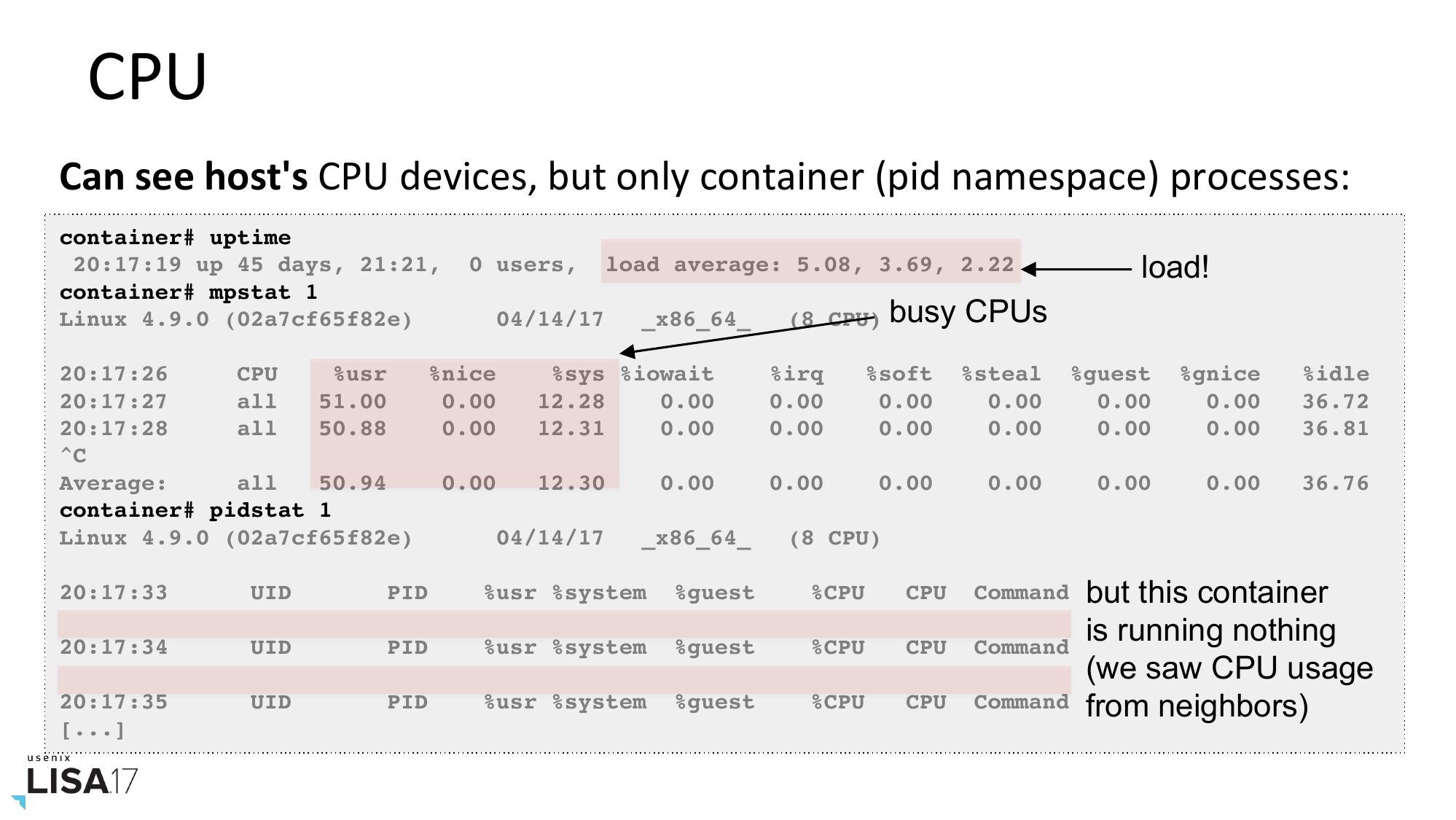Image resolution: width=1456 pixels, height=820 pixels.
Task: Click the 'Command' header in the 20:17:33 row
Action: coord(1021,593)
